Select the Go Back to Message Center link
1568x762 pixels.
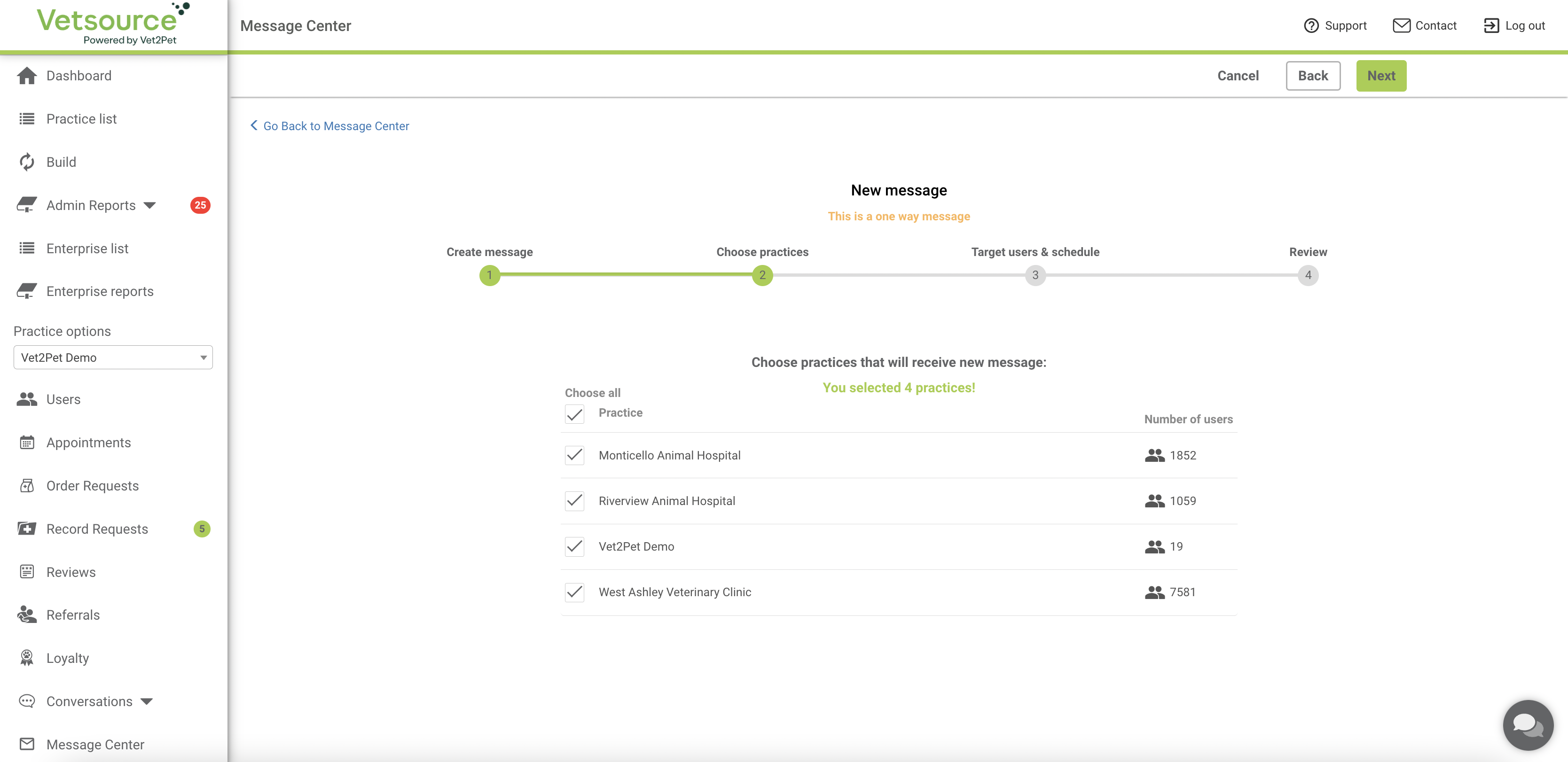330,125
